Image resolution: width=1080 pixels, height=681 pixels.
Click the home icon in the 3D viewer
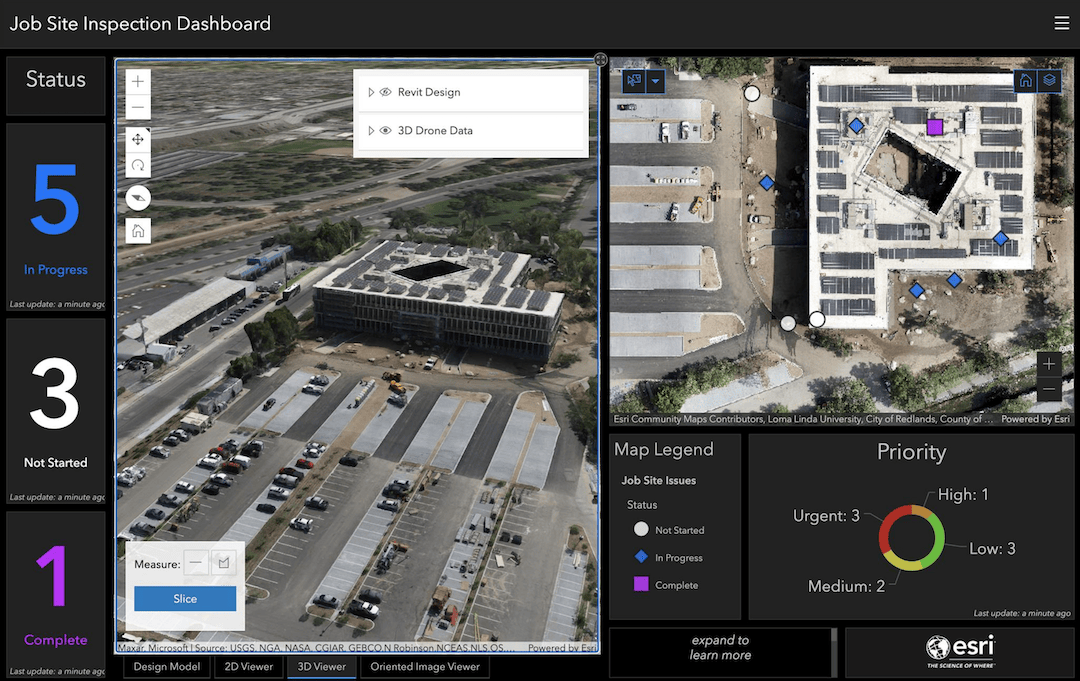[137, 230]
